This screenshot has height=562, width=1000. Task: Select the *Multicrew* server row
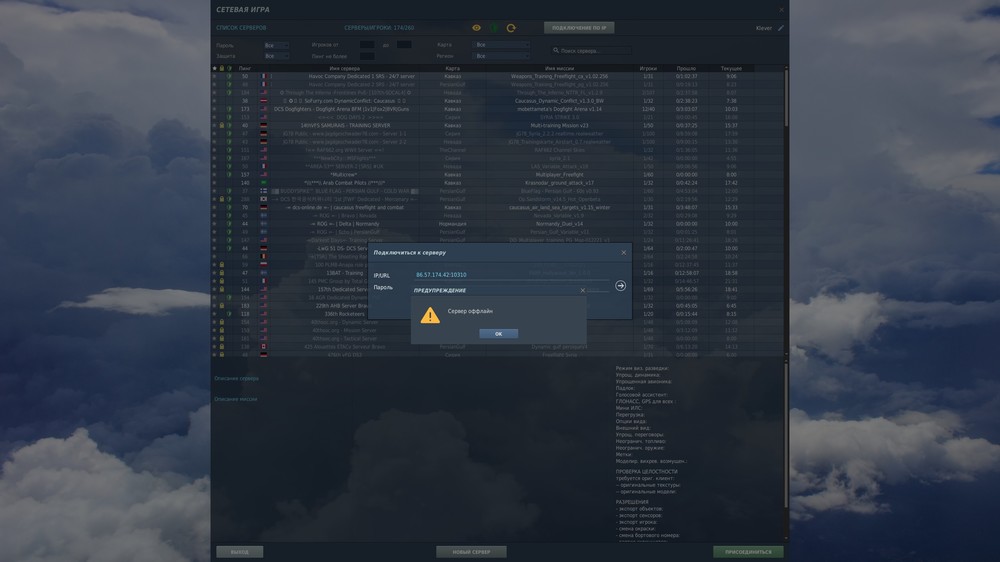coord(497,175)
